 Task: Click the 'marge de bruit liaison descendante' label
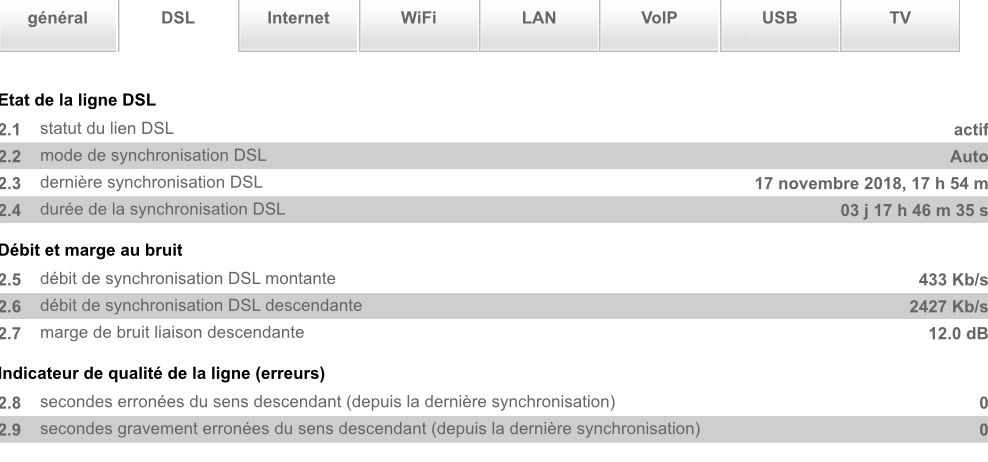172,331
